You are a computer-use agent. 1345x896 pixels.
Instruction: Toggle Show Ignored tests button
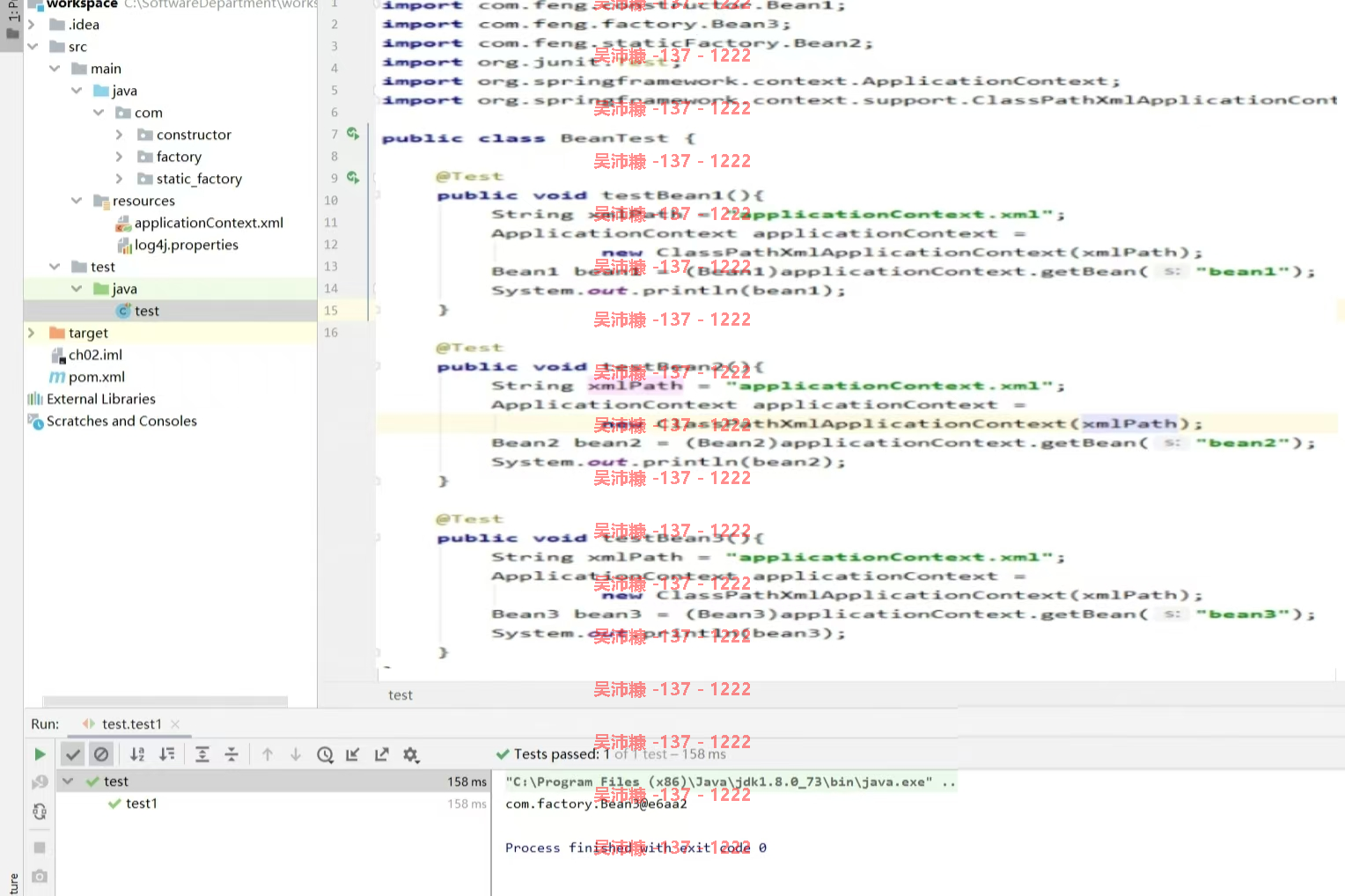pos(101,754)
